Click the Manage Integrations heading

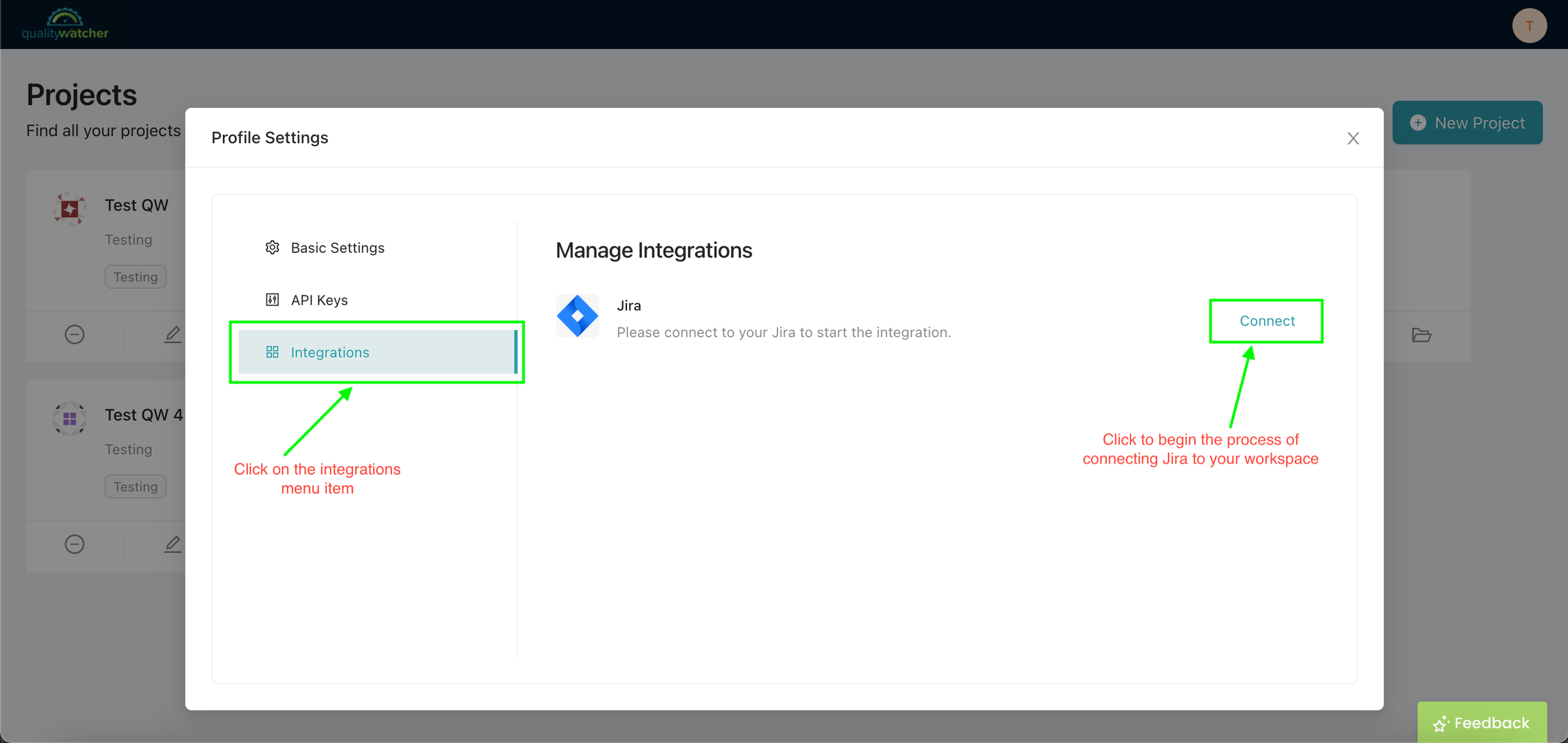(654, 250)
